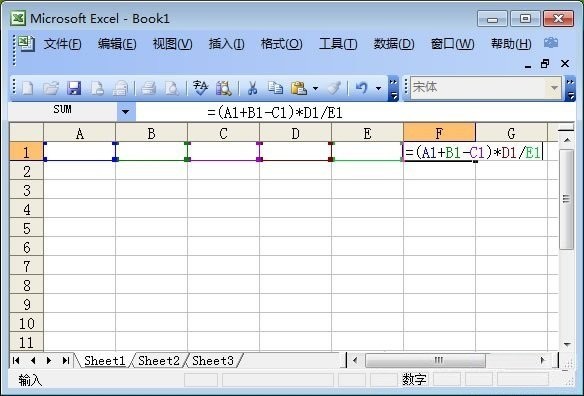Screen dimensions: 584x396
Task: Click vertical scrollbar down arrow
Action: pyautogui.click(x=566, y=344)
